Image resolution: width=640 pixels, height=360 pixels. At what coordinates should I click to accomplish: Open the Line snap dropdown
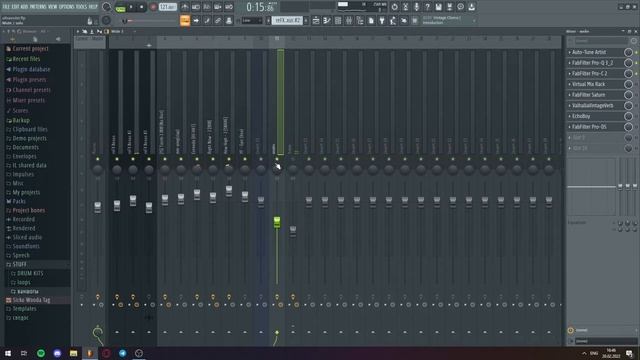[x=251, y=20]
